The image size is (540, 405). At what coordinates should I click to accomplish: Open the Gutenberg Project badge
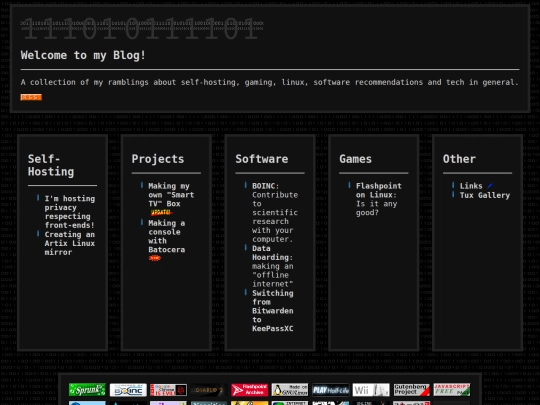[412, 390]
